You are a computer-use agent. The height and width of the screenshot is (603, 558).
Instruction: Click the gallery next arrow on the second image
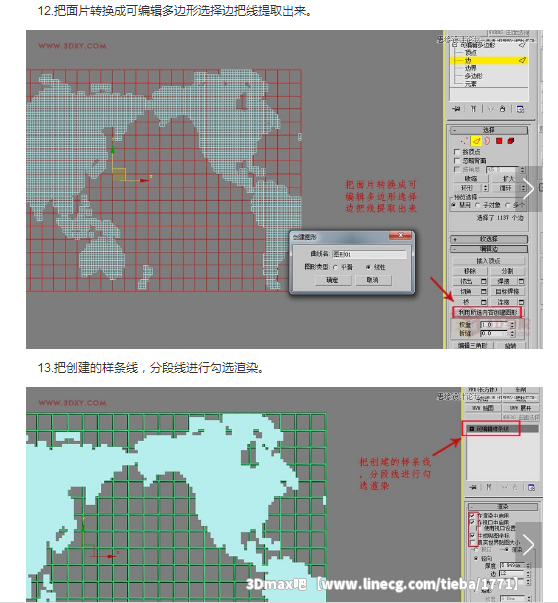tap(528, 545)
